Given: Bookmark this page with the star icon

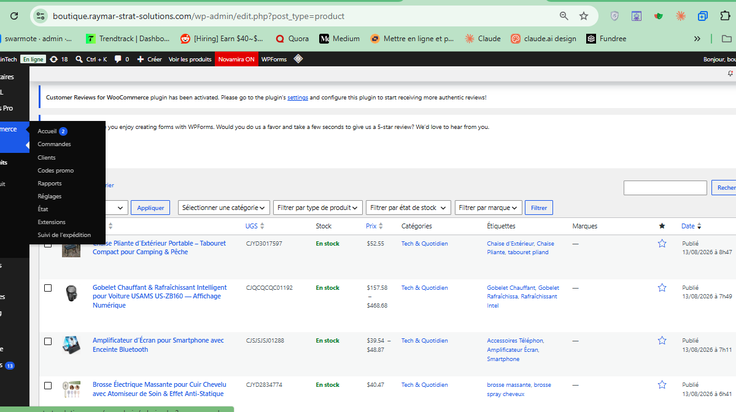Looking at the screenshot, I should pos(583,16).
